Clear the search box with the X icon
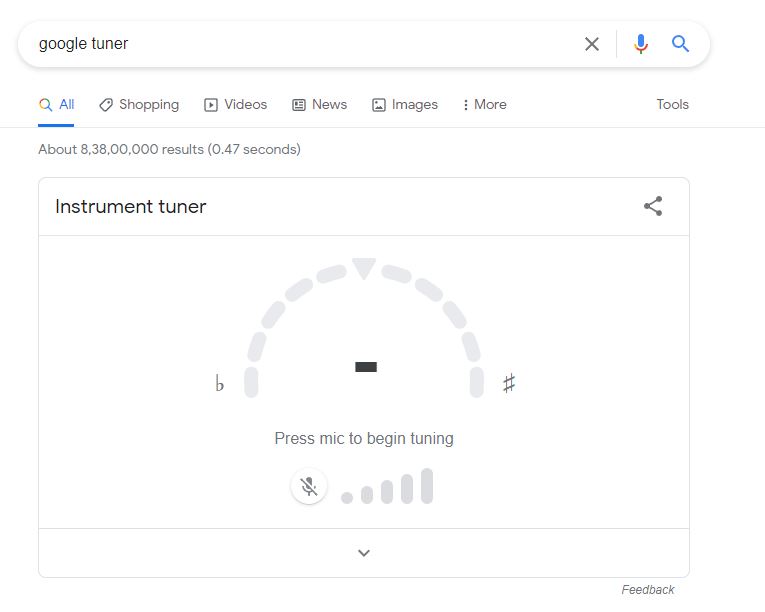Image resolution: width=765 pixels, height=612 pixels. click(591, 44)
